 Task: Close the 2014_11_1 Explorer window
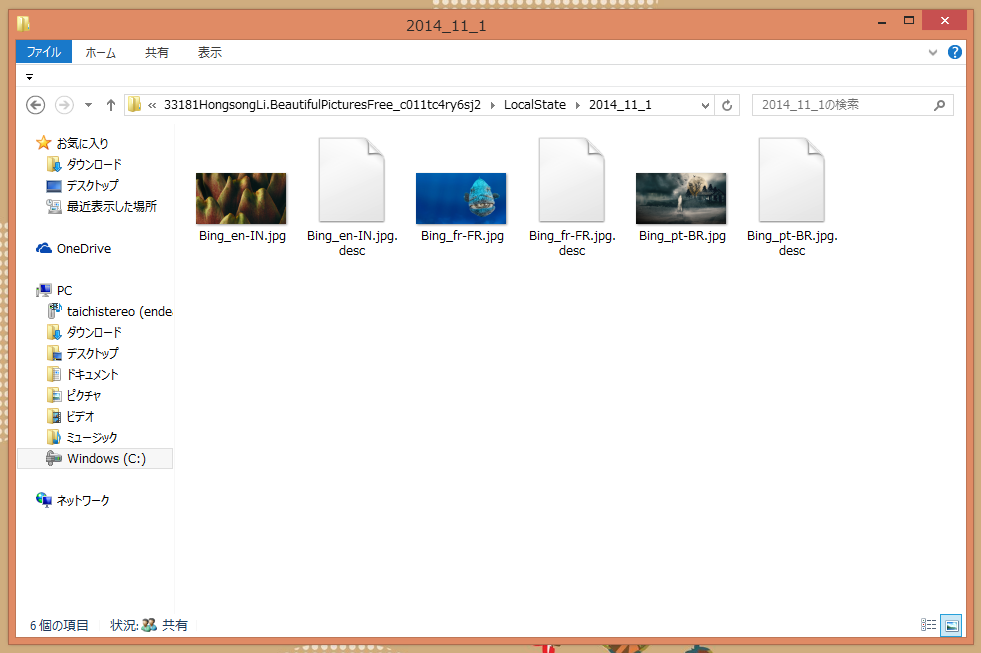click(x=945, y=21)
